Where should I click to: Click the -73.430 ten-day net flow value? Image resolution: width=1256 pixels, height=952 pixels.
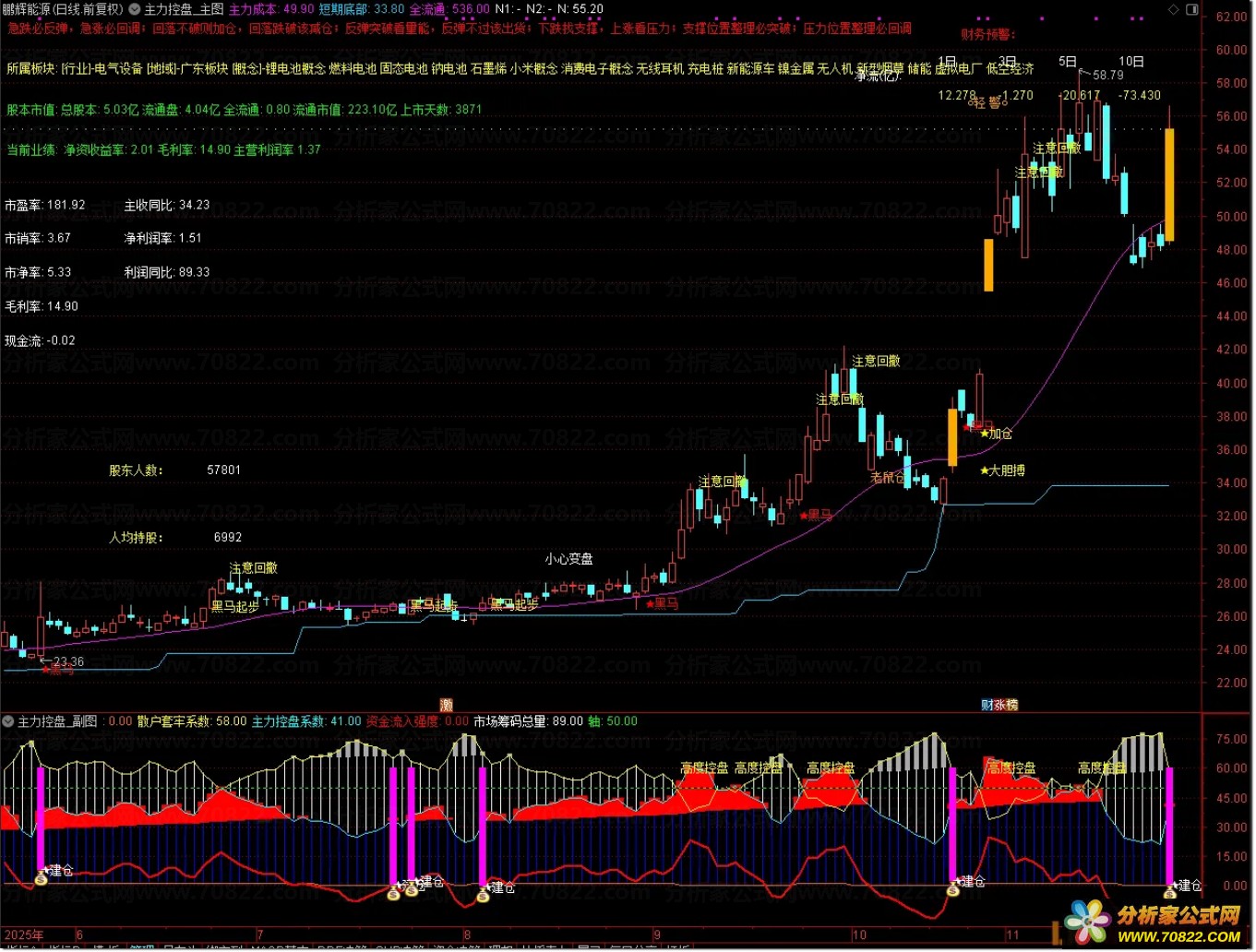1139,95
